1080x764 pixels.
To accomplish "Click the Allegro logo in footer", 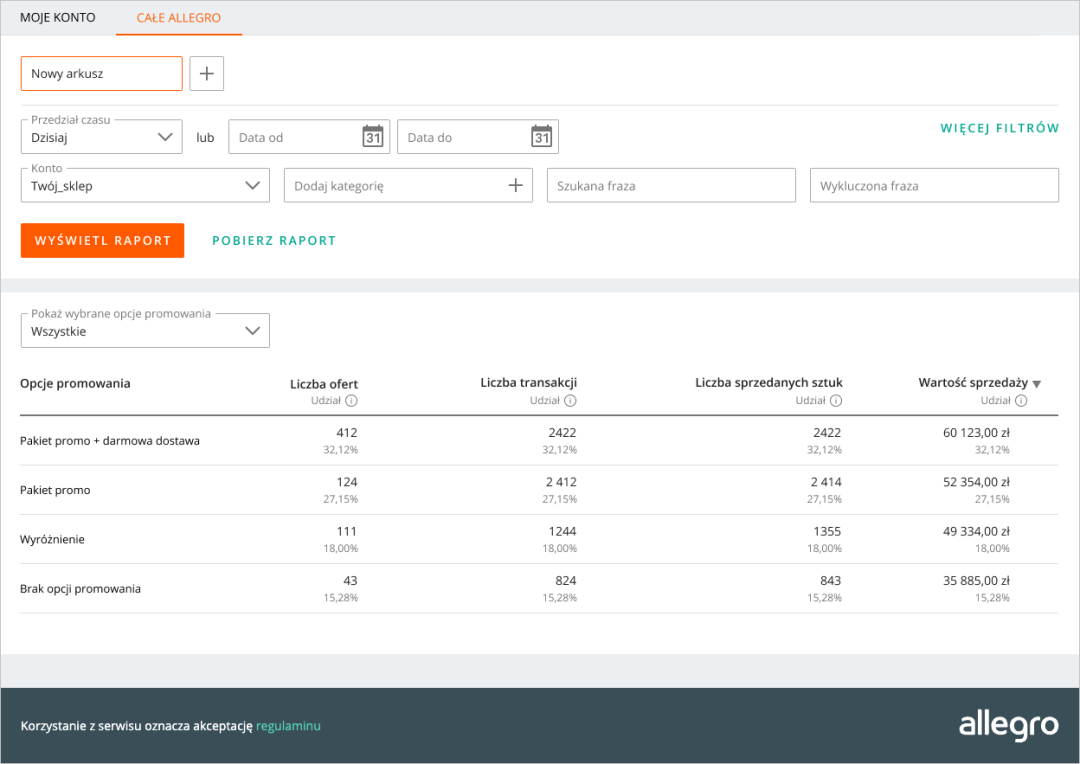I will coord(1008,725).
